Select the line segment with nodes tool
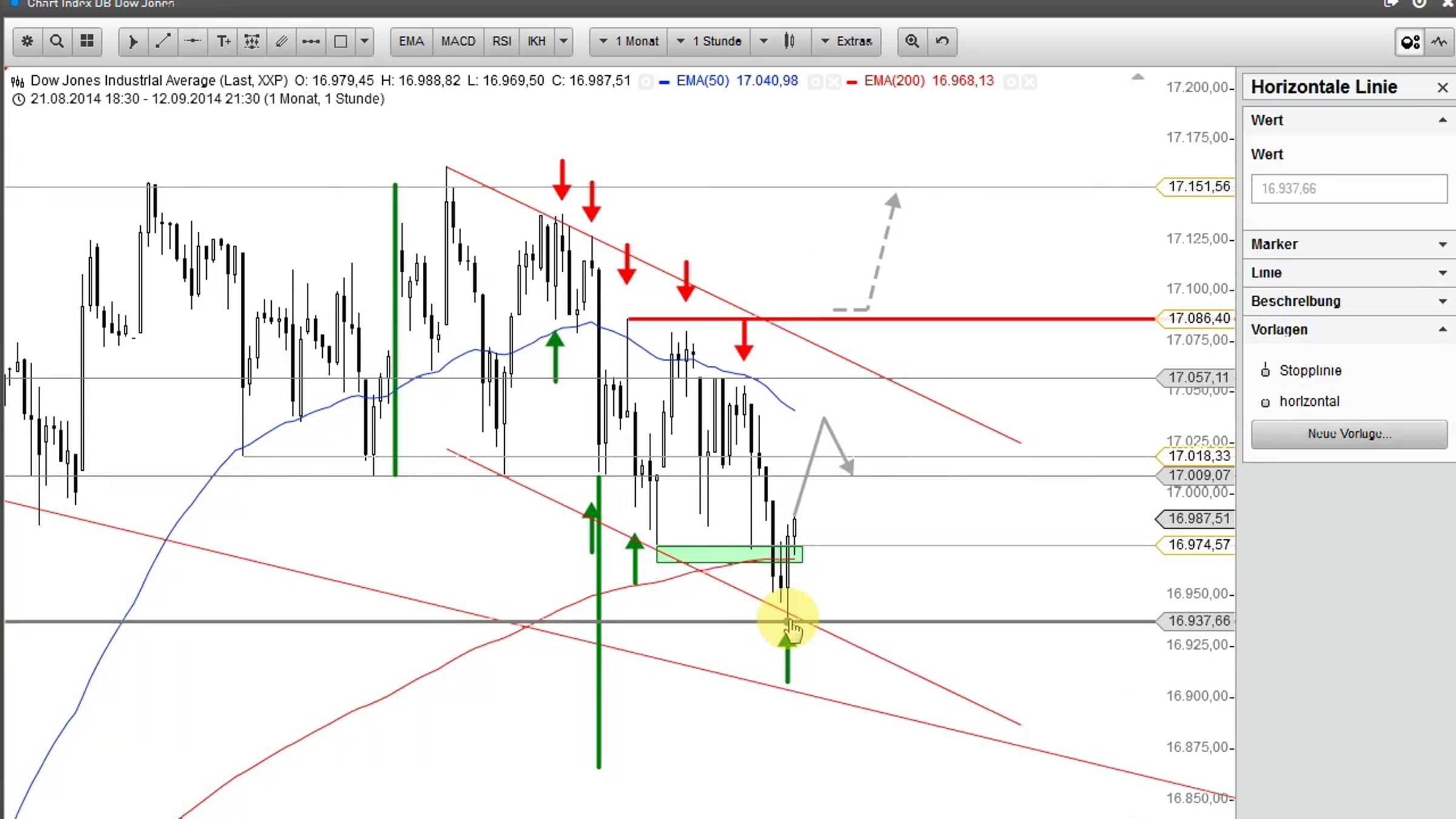Screen dimensions: 1456x819 pos(311,41)
